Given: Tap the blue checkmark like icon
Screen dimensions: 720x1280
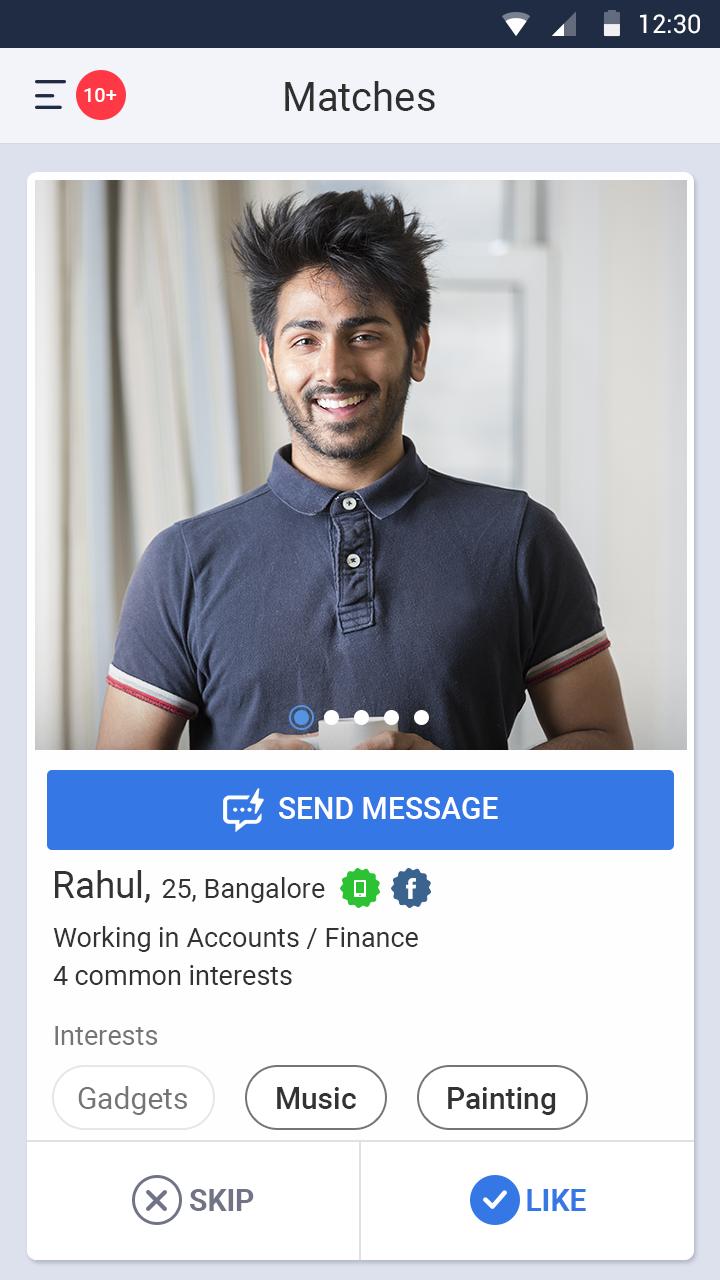Looking at the screenshot, I should click(495, 1200).
